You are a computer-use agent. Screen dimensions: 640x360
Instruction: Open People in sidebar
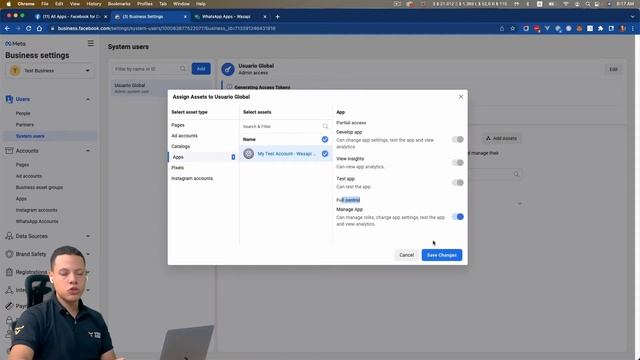(x=23, y=113)
